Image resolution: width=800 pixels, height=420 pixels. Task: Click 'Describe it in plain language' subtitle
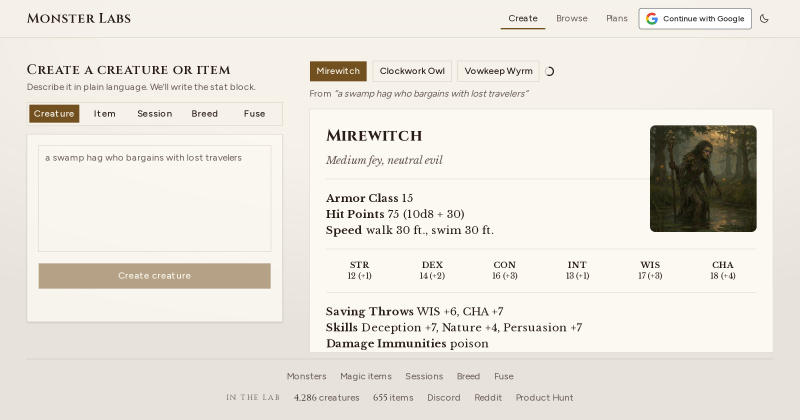tap(141, 87)
